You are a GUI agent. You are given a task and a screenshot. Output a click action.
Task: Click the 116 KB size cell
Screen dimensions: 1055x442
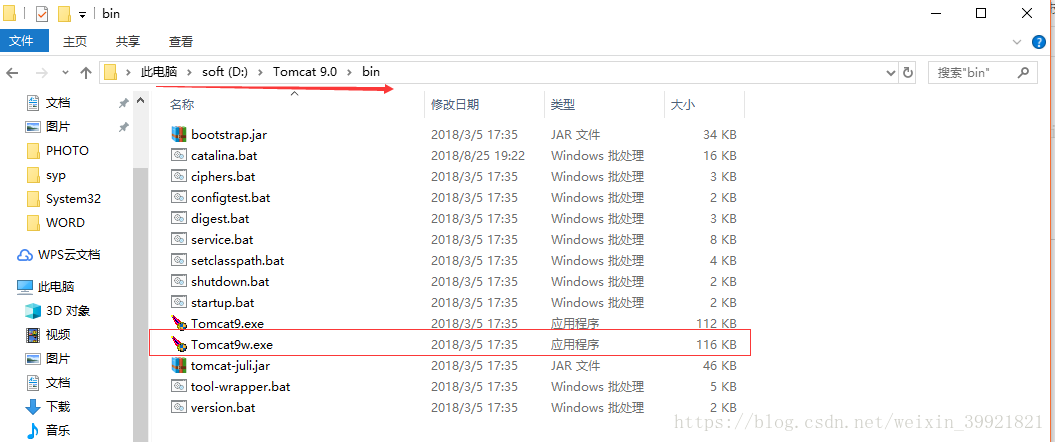(x=716, y=344)
